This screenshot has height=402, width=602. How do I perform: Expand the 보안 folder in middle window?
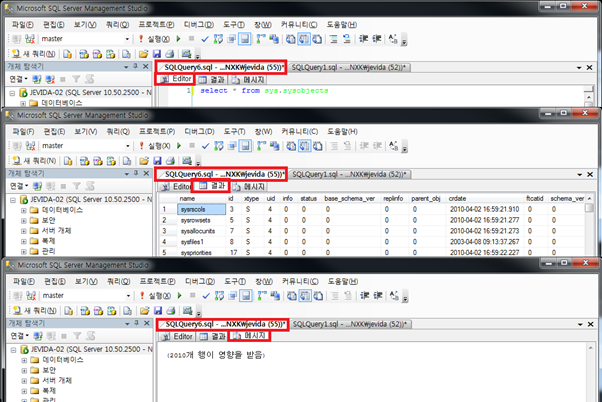pos(23,221)
